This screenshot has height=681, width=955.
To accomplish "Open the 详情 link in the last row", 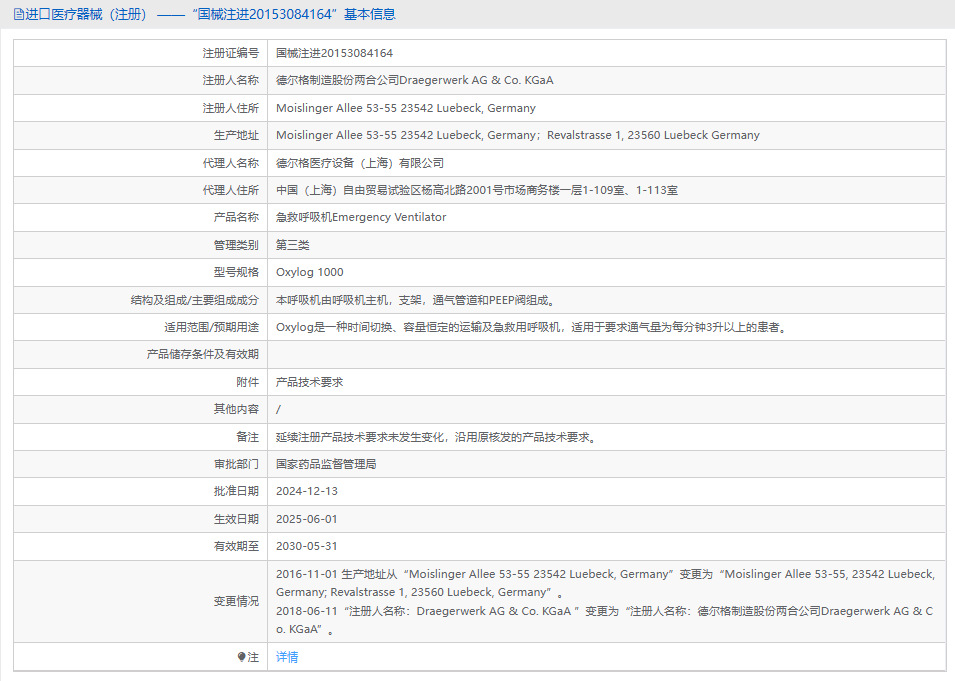I will click(x=287, y=657).
